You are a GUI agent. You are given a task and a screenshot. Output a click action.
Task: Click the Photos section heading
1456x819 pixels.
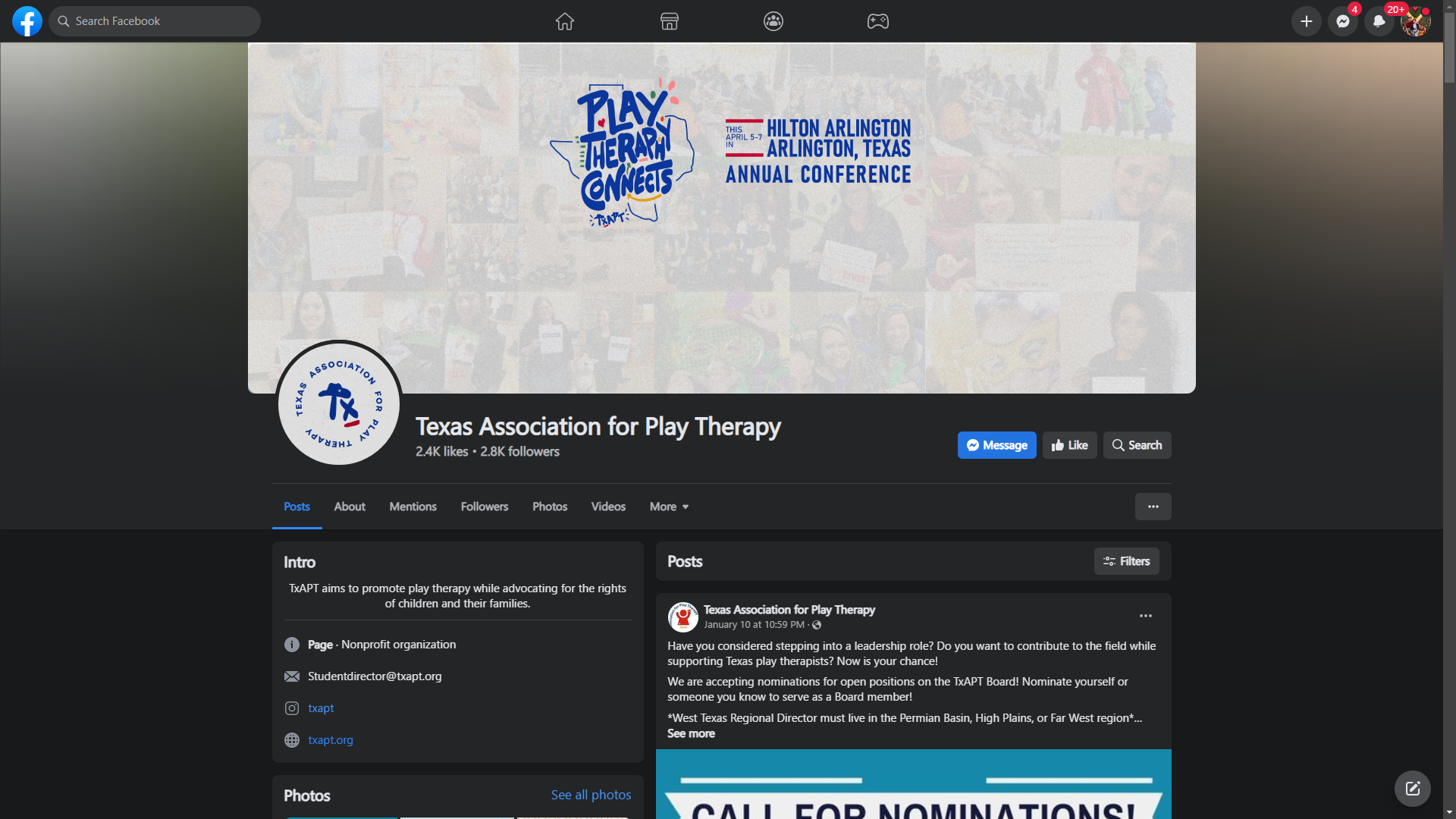[x=307, y=795]
